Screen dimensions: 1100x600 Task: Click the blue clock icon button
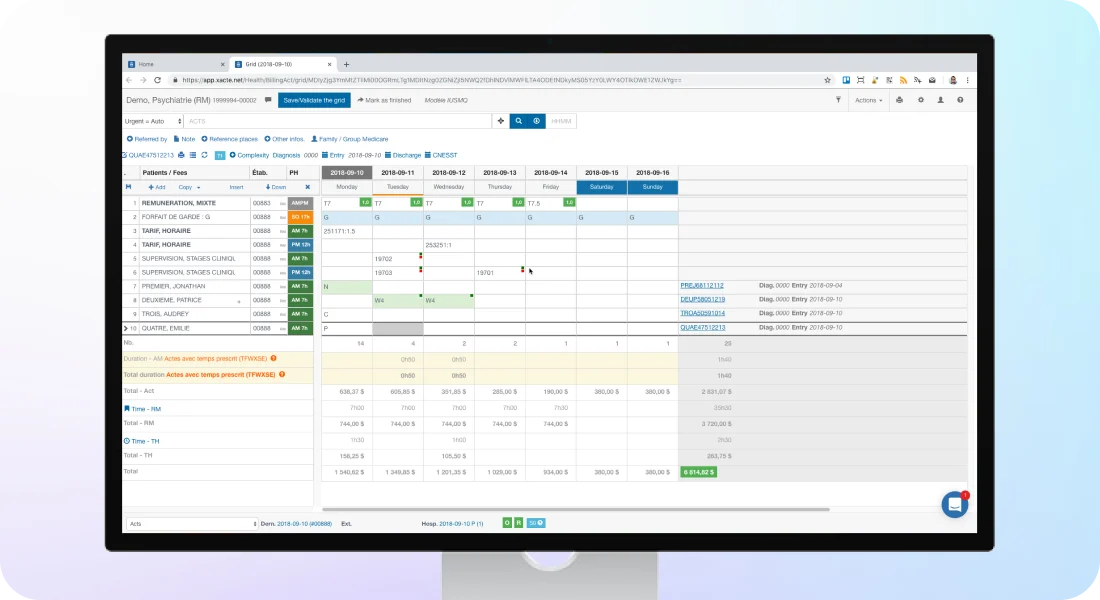537,121
